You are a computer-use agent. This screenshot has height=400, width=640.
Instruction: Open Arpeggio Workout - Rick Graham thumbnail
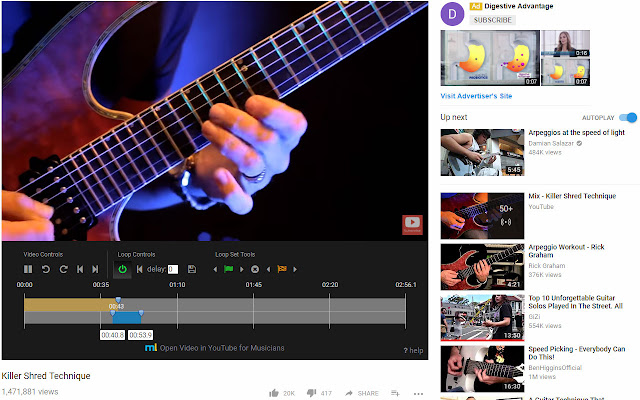tap(482, 267)
